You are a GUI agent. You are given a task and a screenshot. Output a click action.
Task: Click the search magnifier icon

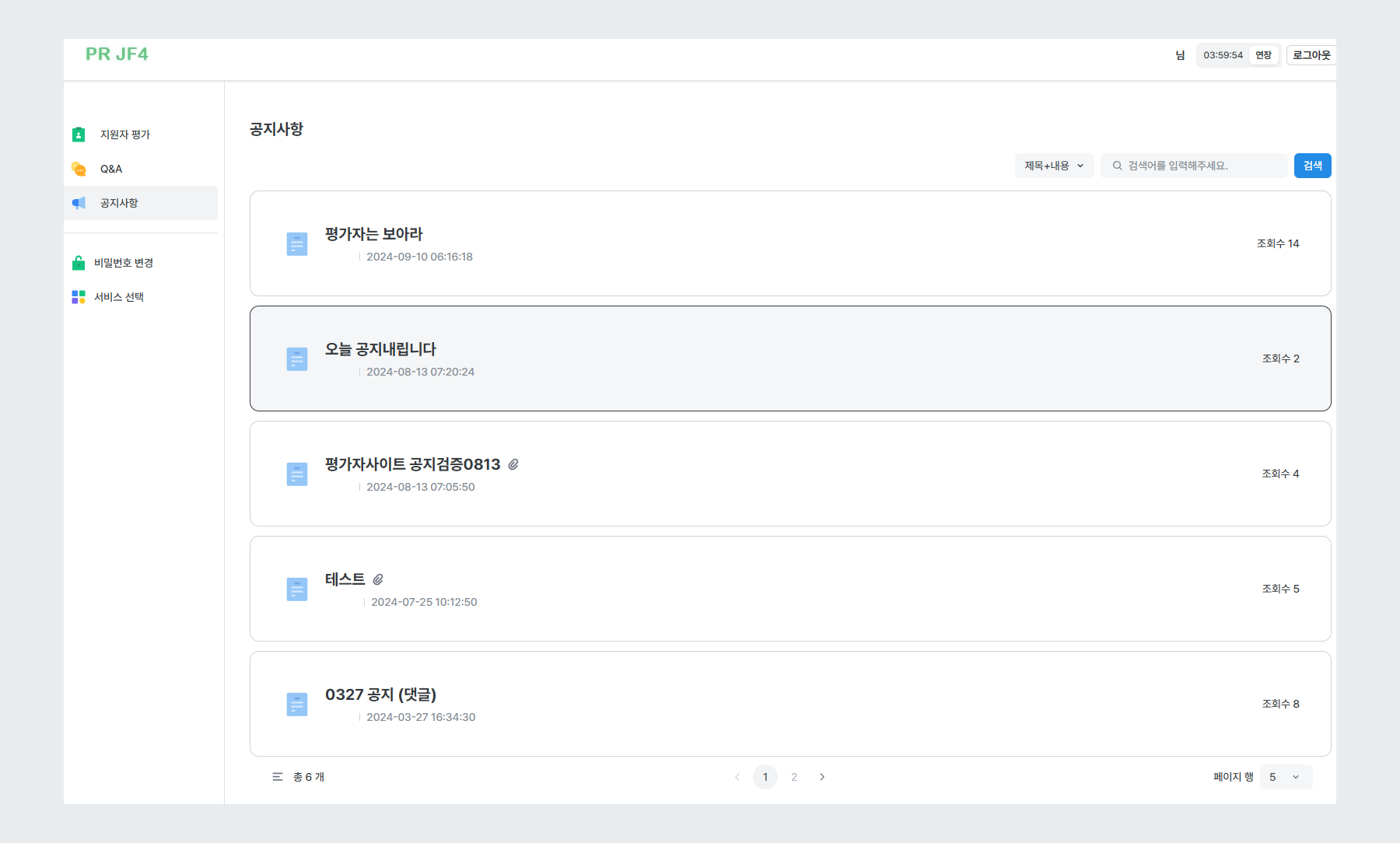pyautogui.click(x=1118, y=166)
